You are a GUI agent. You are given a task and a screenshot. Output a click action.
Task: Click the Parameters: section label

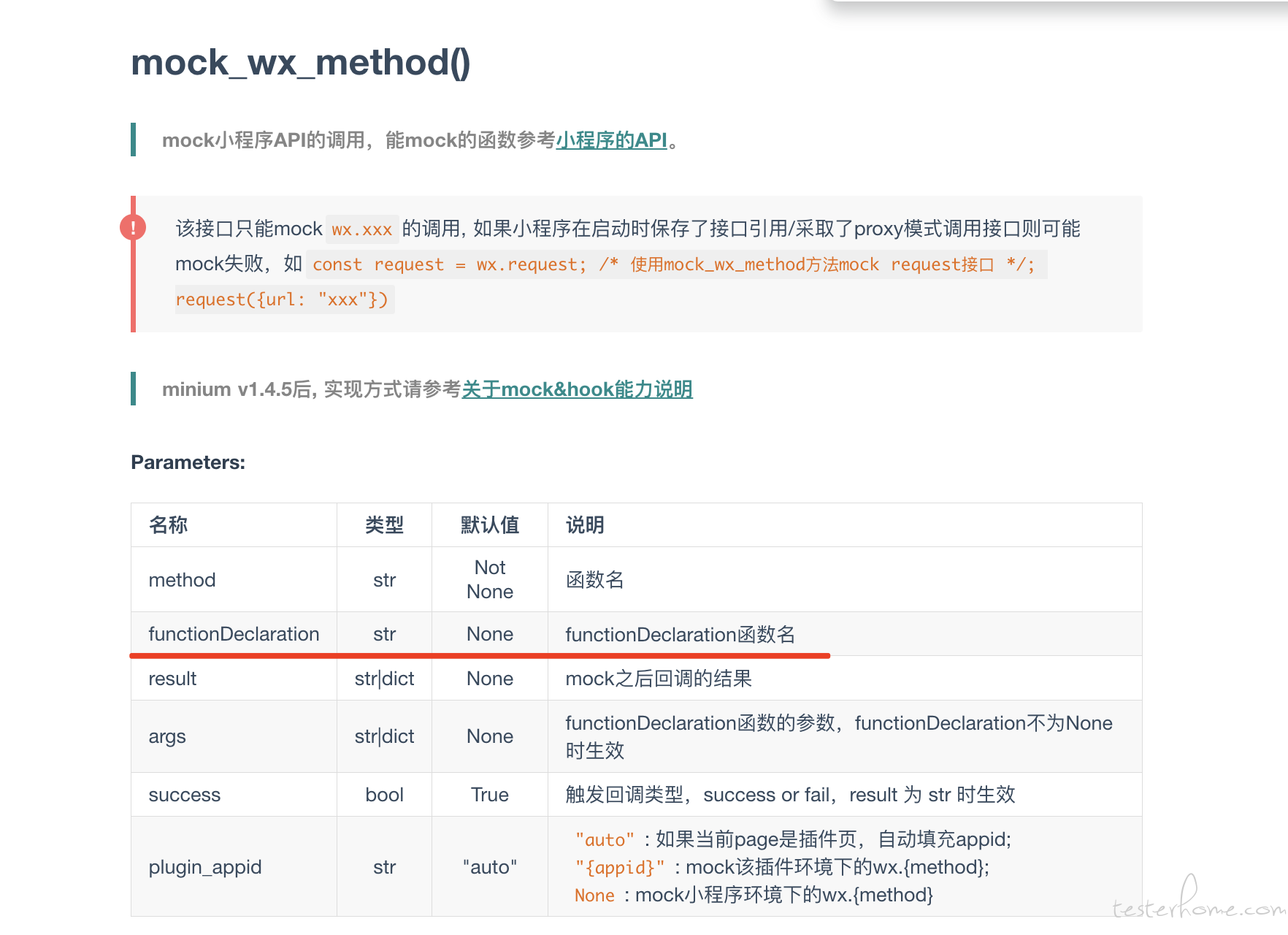point(188,462)
